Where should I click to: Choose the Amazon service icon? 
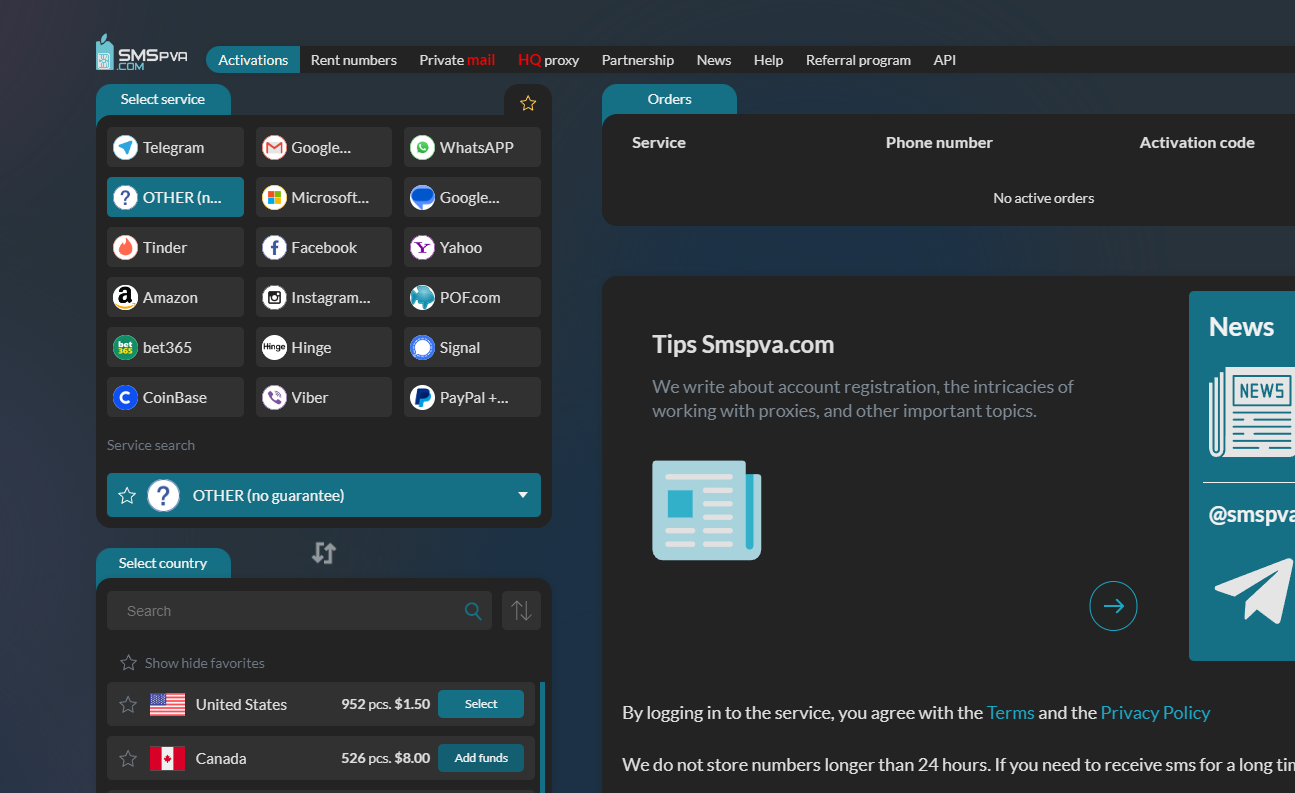coord(125,297)
